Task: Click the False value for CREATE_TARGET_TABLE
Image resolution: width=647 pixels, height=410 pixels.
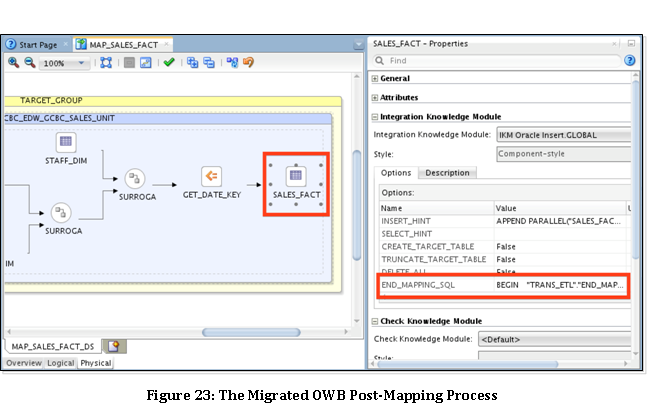Action: 506,247
